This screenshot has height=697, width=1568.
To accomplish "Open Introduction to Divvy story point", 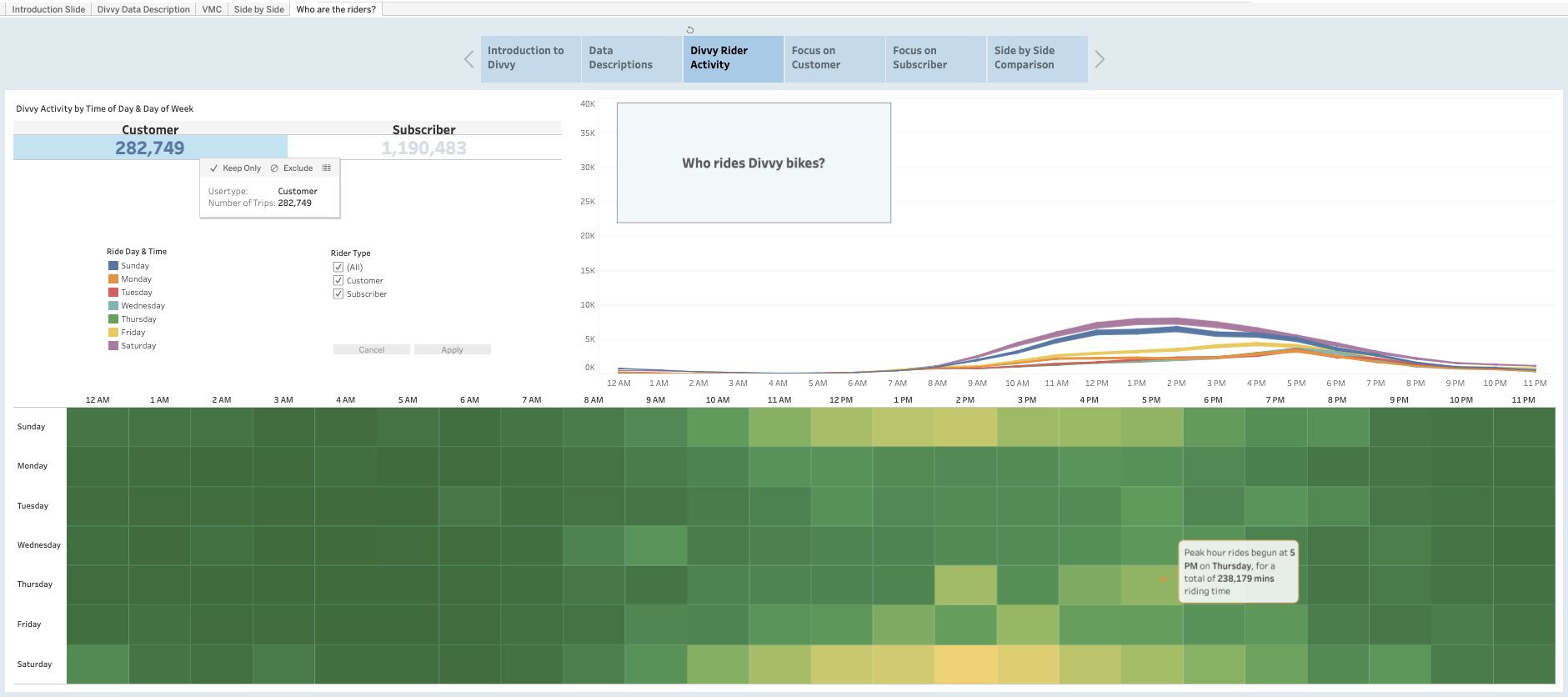I will pyautogui.click(x=531, y=58).
